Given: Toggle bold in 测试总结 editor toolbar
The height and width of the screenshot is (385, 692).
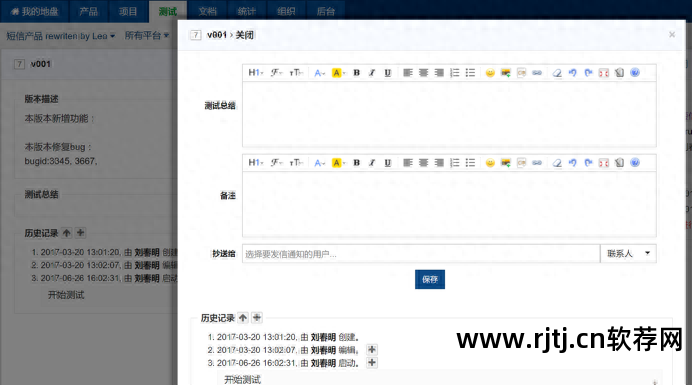Looking at the screenshot, I should pyautogui.click(x=357, y=73).
